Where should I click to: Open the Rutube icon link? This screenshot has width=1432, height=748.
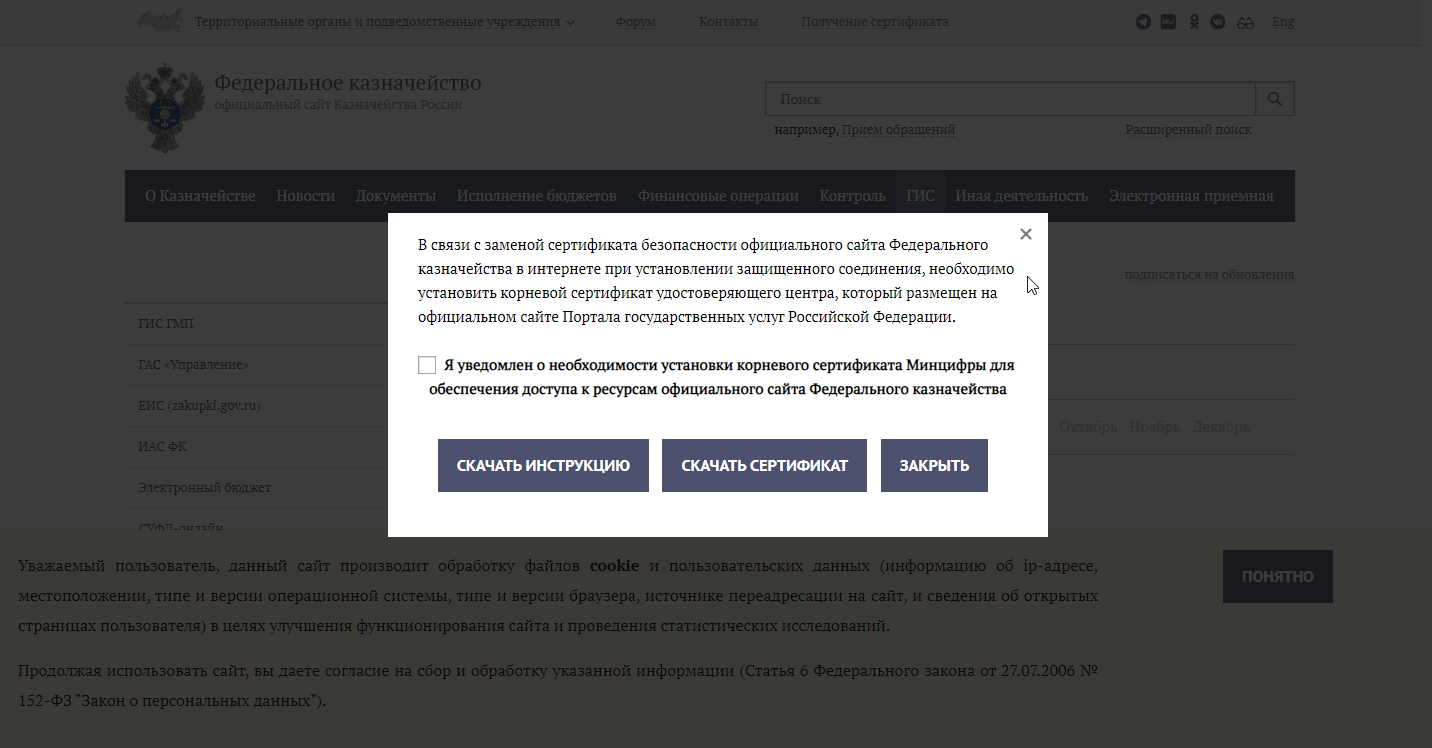coord(1168,22)
